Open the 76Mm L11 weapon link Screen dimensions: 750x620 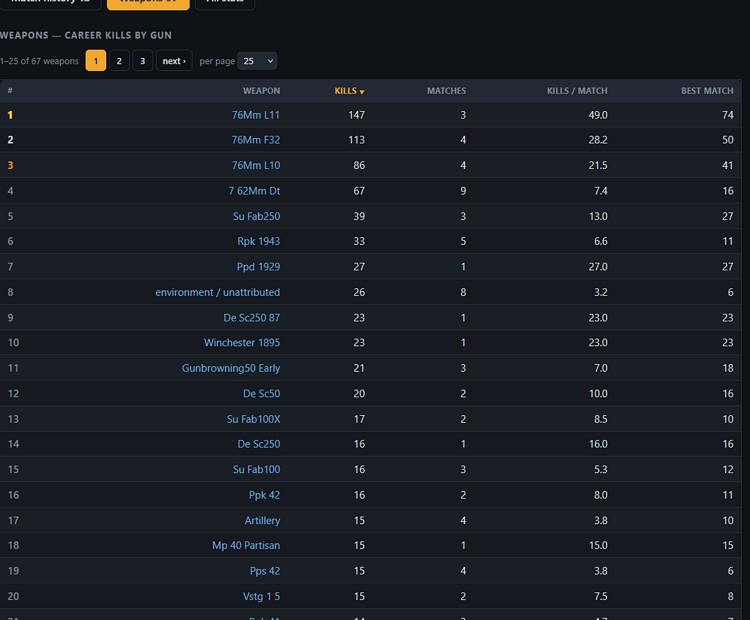point(256,115)
